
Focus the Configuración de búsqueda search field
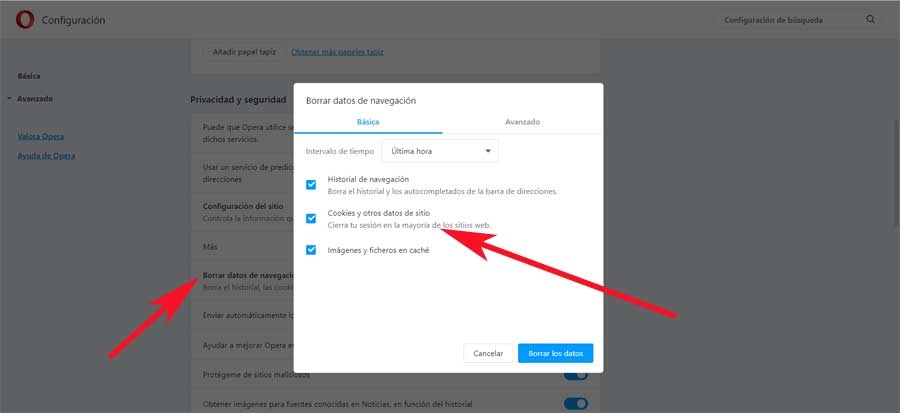pos(798,20)
